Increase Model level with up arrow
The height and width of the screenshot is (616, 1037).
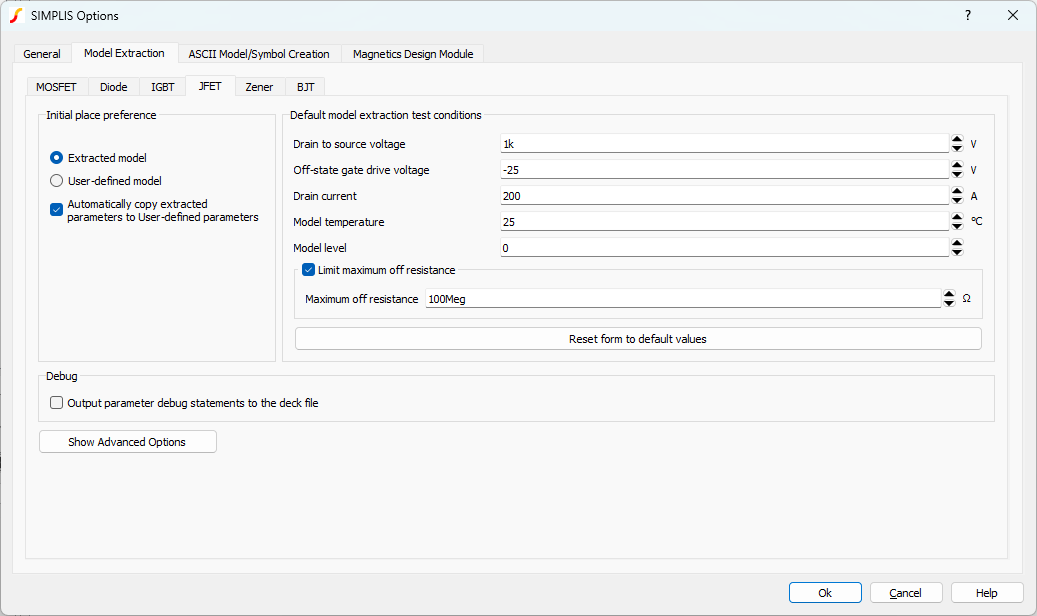[957, 243]
